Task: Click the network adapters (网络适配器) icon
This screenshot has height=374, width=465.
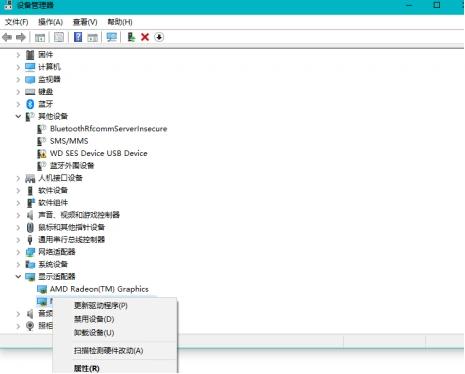Action: click(x=30, y=252)
